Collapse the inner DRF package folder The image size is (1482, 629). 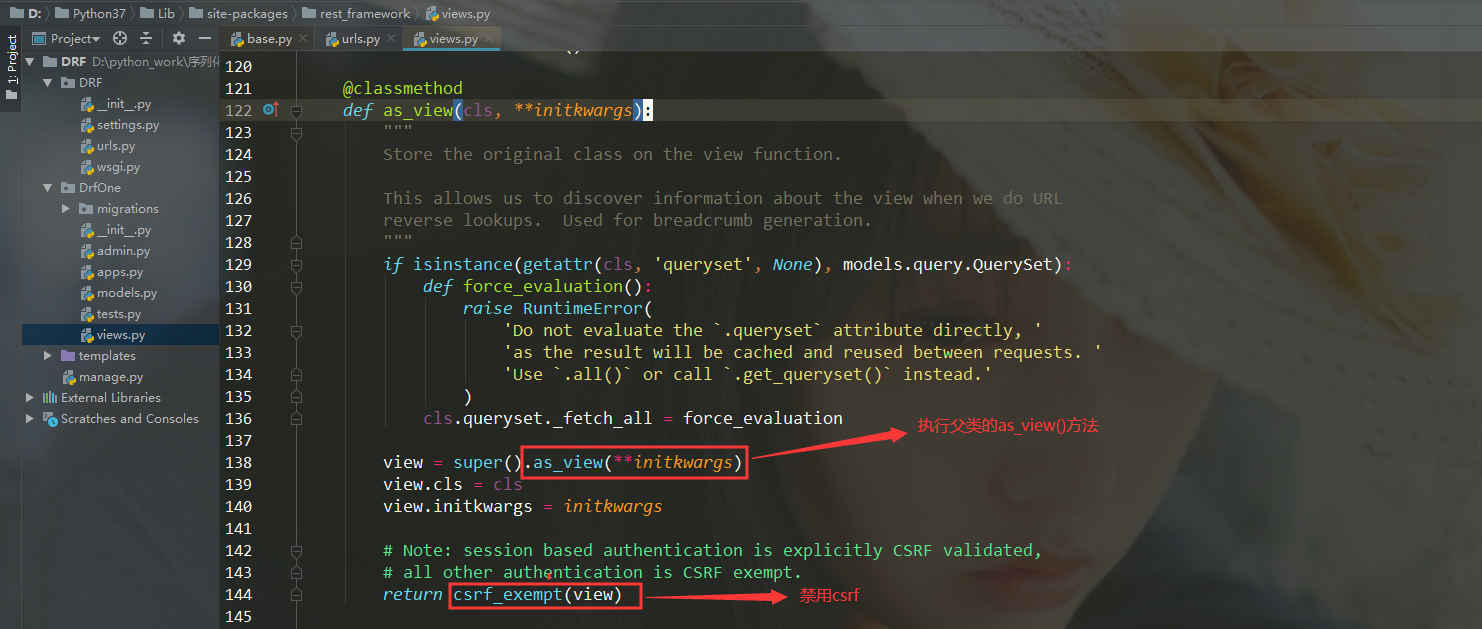(48, 83)
